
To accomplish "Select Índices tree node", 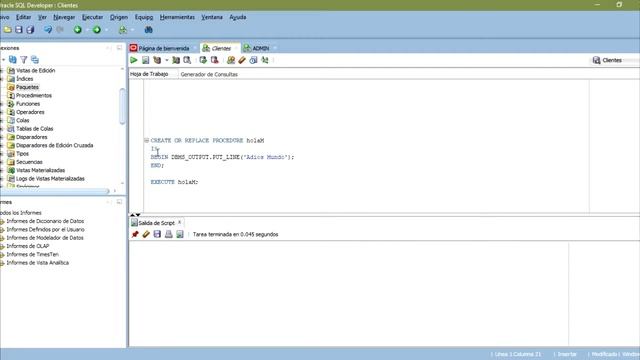I will pos(24,79).
